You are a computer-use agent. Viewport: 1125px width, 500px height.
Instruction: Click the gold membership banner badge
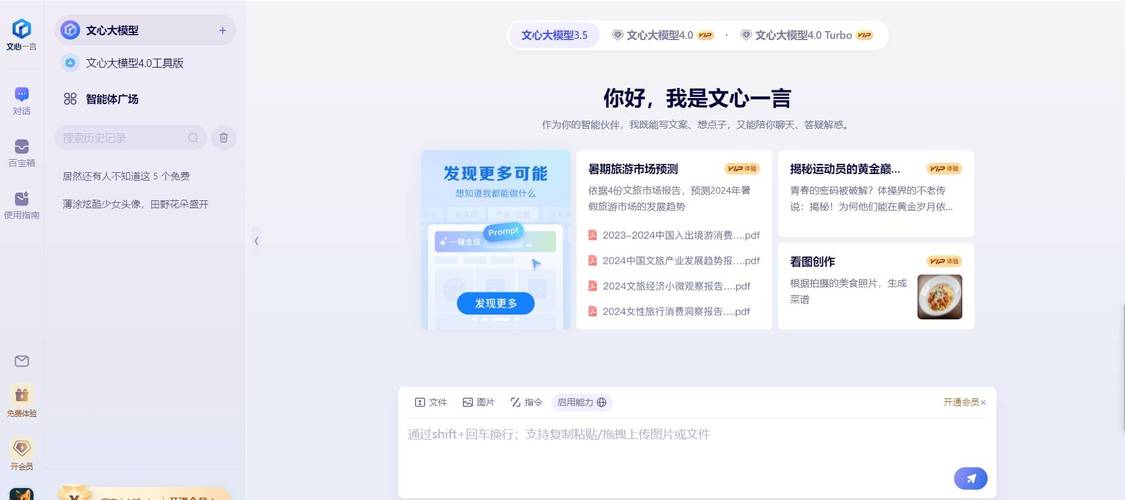[x=74, y=494]
